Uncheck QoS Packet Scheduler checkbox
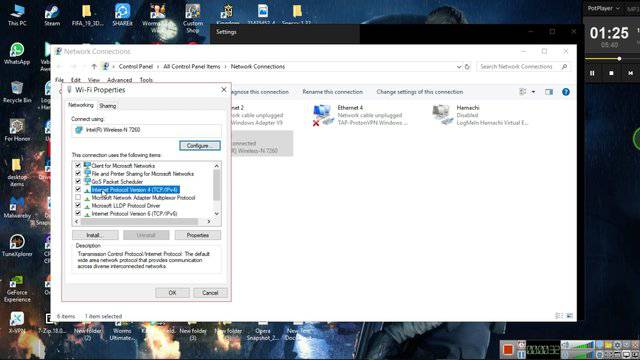640x360 pixels. pos(78,182)
